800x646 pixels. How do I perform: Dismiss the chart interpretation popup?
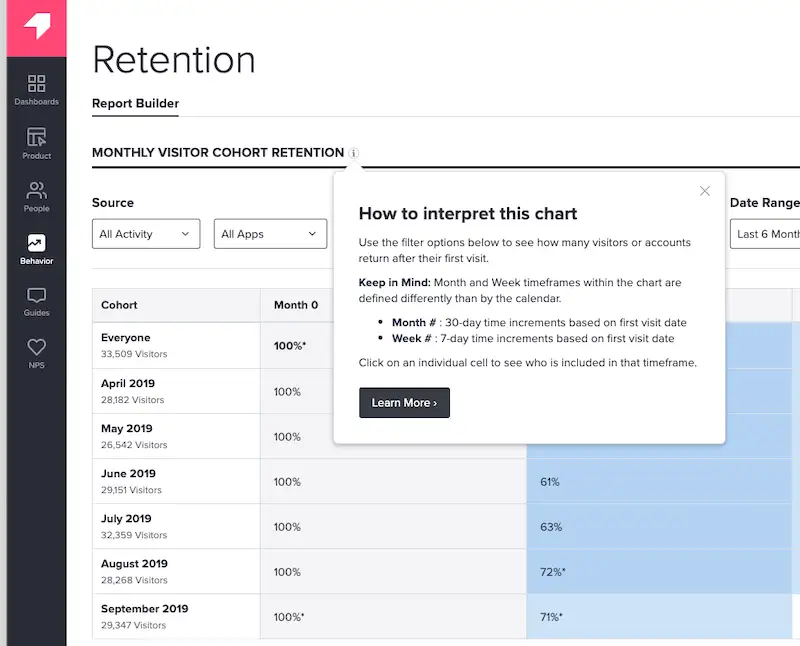pyautogui.click(x=705, y=190)
